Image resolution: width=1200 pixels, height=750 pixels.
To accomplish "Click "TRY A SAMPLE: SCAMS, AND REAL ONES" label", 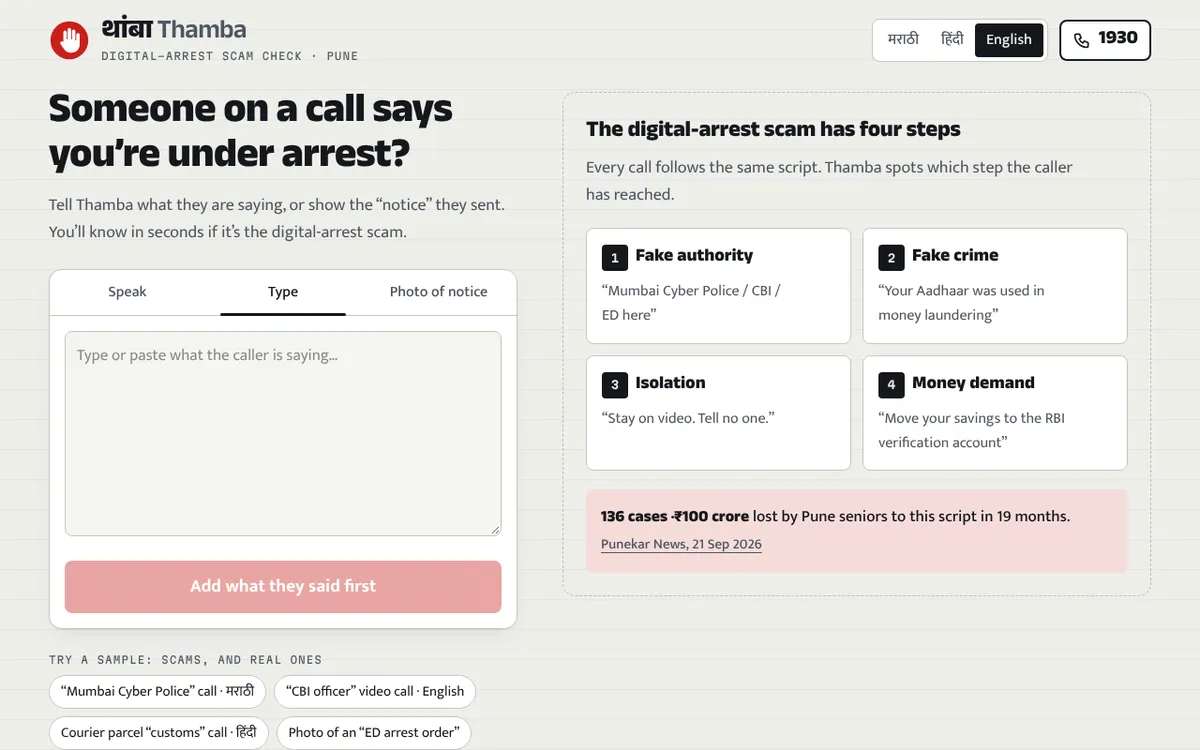I will point(185,660).
